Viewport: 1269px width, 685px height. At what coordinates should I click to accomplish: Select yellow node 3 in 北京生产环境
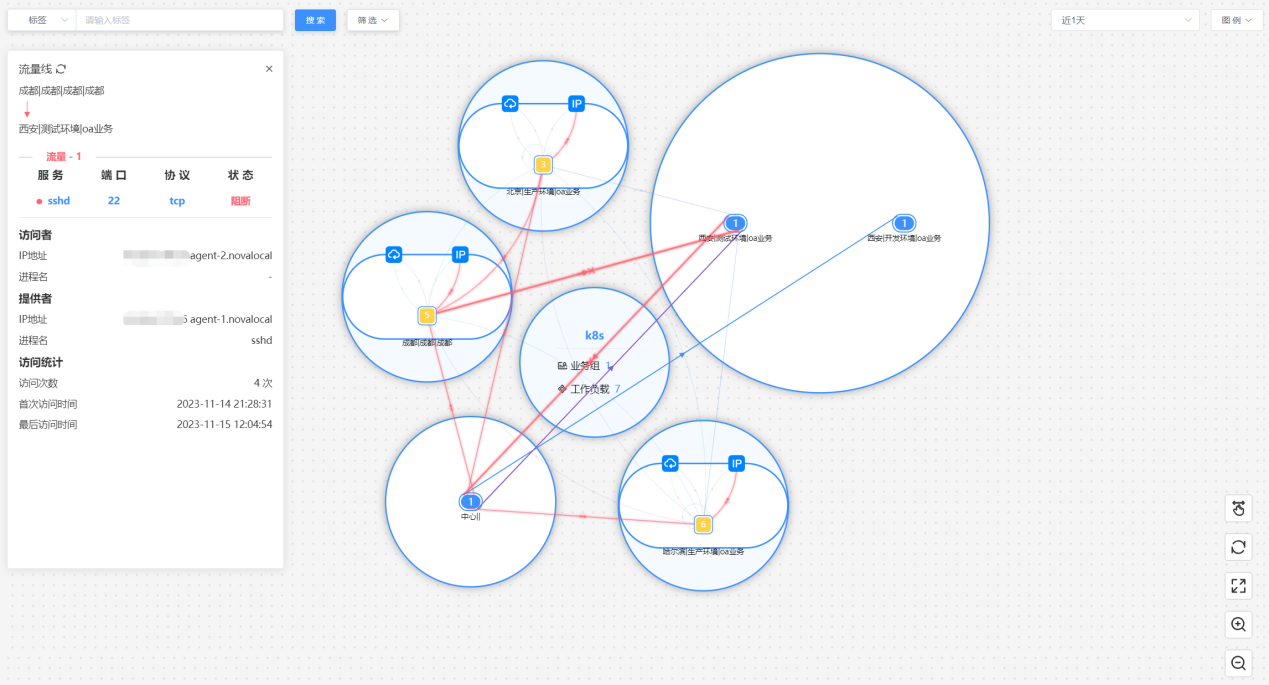543,165
